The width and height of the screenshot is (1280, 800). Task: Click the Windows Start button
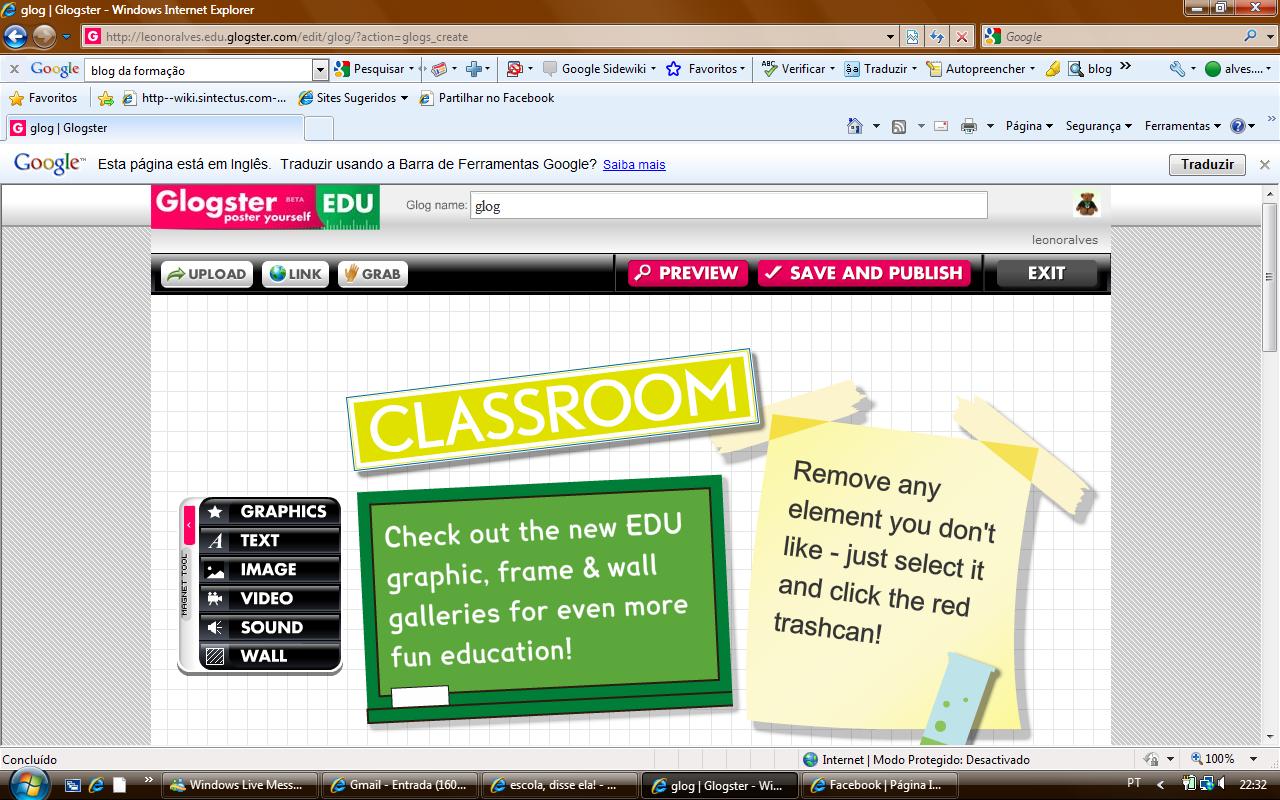[26, 784]
